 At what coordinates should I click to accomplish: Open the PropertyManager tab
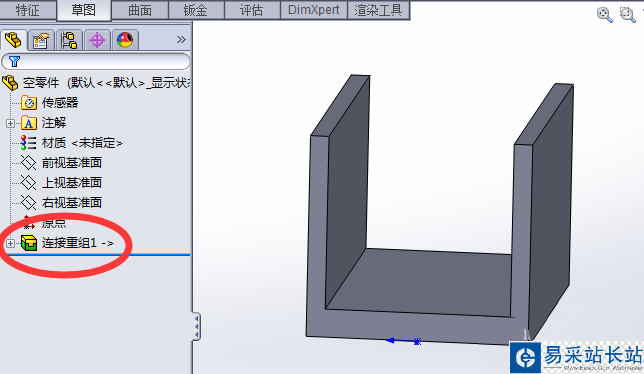[x=41, y=40]
